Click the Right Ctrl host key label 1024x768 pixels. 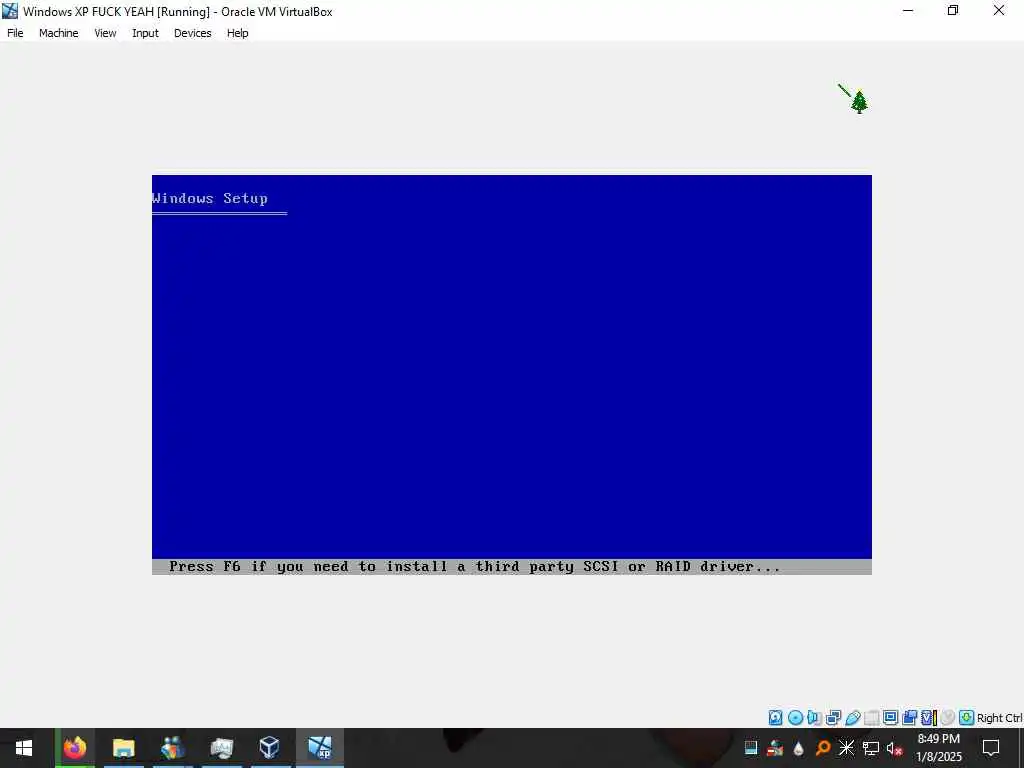[999, 718]
